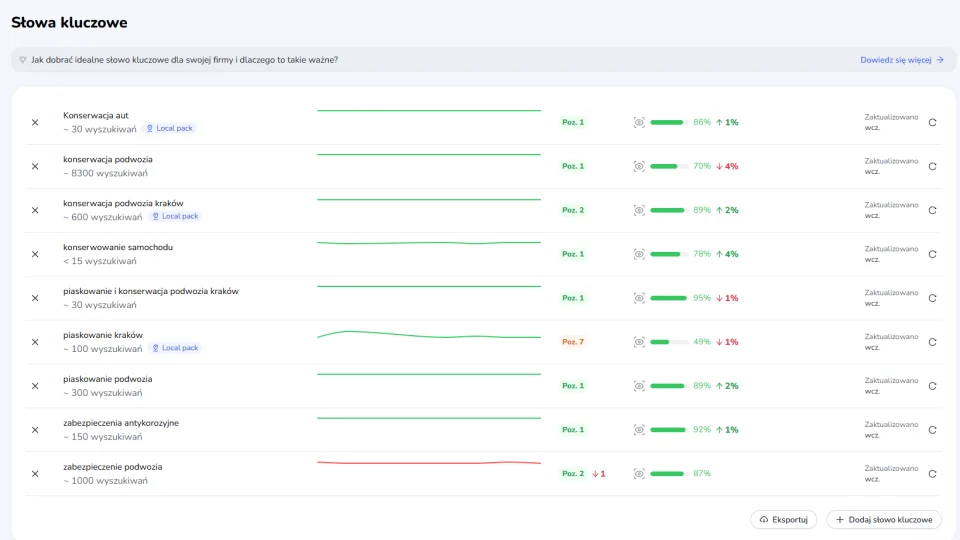Click visibility eye icon beside 70%
This screenshot has width=960, height=540.
639,167
